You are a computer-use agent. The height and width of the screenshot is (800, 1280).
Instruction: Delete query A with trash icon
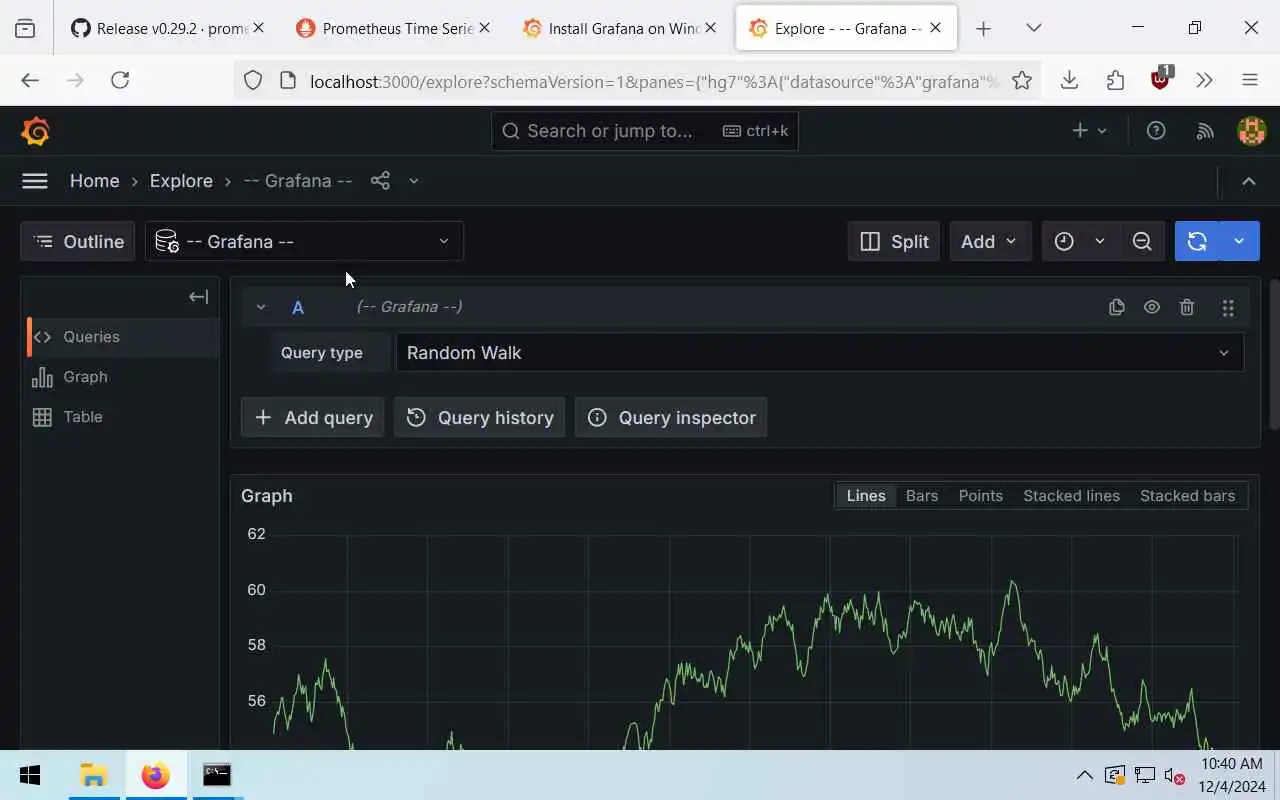tap(1187, 307)
